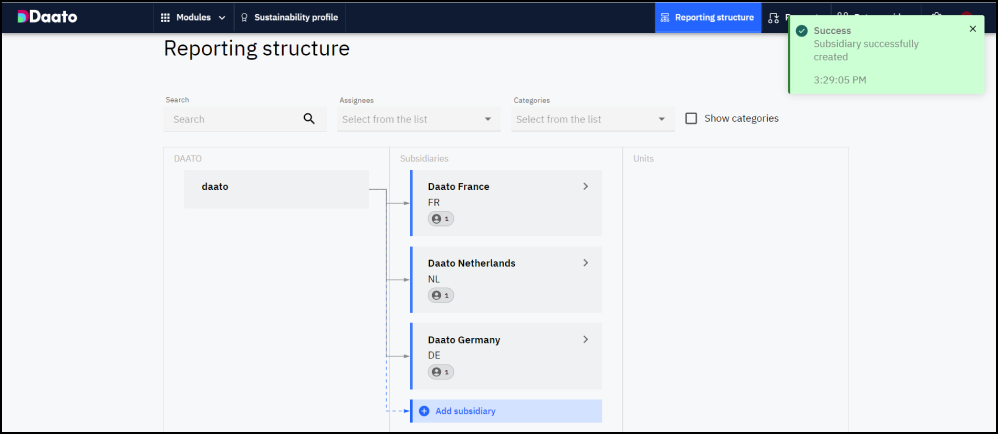This screenshot has height=434, width=998.
Task: Open the Assignees dropdown
Action: (x=419, y=119)
